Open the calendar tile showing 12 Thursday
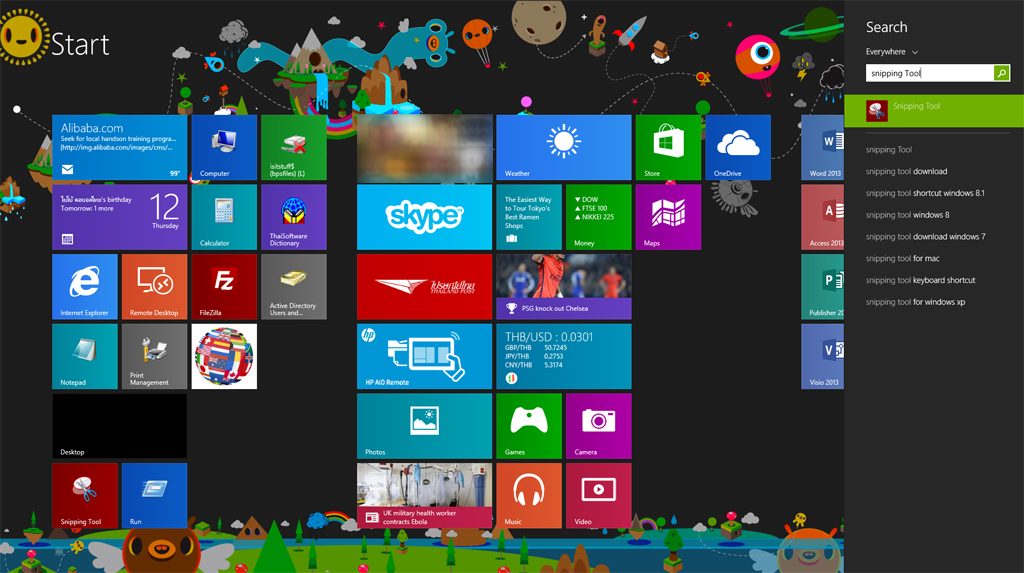Screen dimensions: 1024x573 tap(120, 217)
